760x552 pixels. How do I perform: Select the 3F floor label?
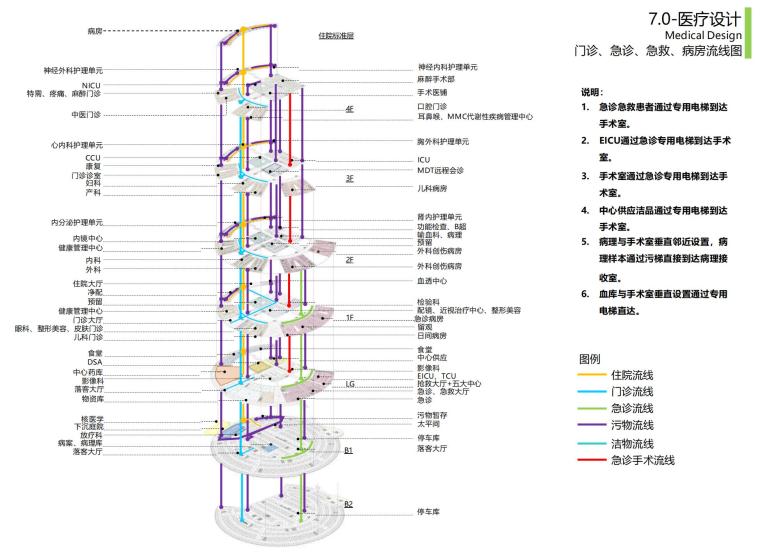[x=349, y=178]
